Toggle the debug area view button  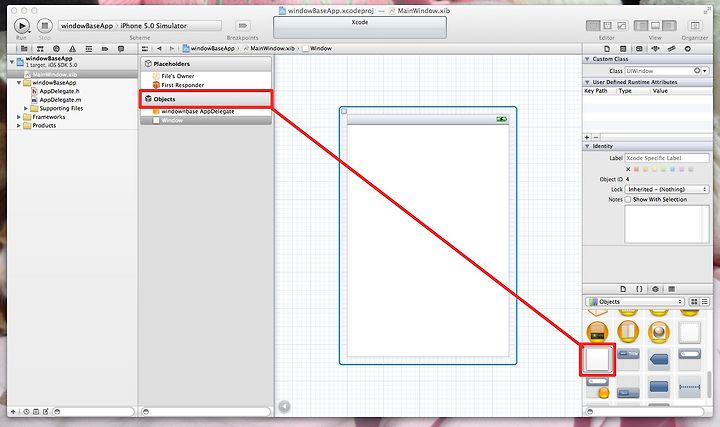(655, 26)
